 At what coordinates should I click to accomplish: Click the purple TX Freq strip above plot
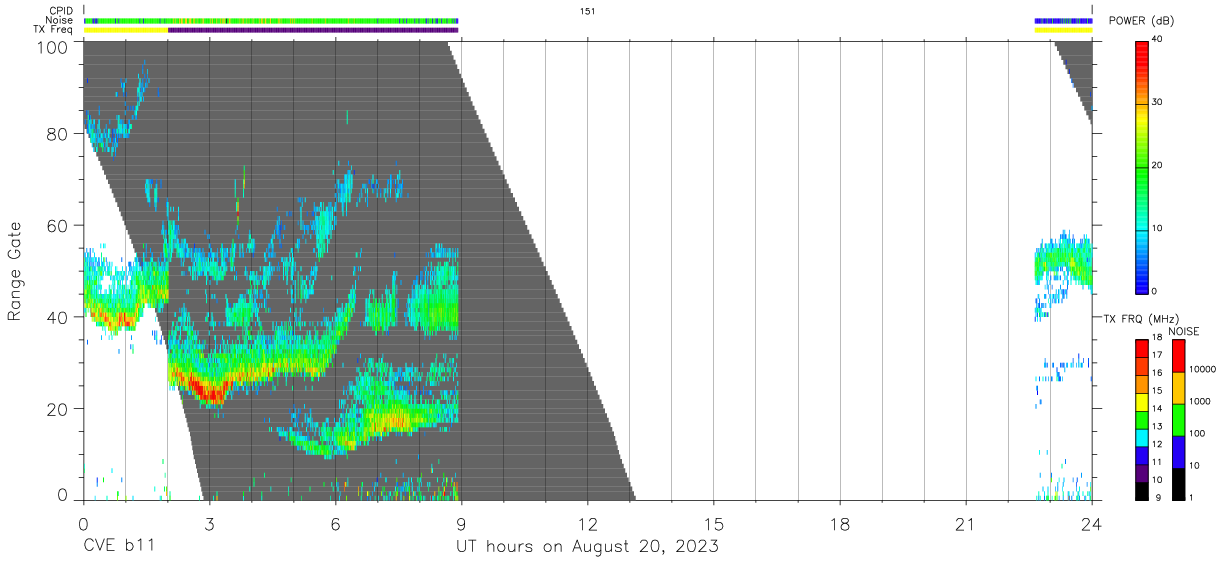[313, 30]
